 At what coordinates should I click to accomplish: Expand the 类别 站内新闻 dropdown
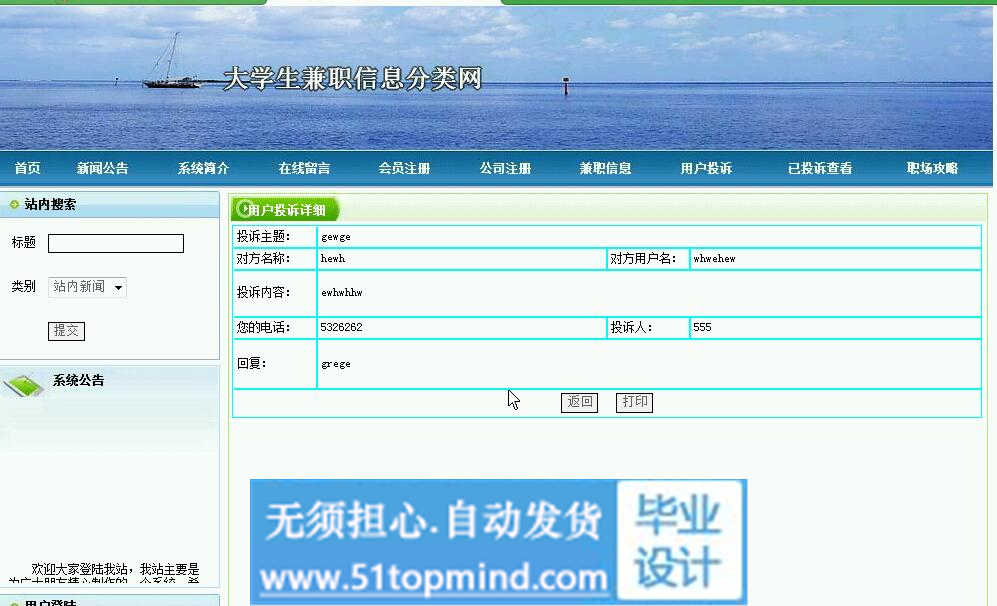coord(88,287)
